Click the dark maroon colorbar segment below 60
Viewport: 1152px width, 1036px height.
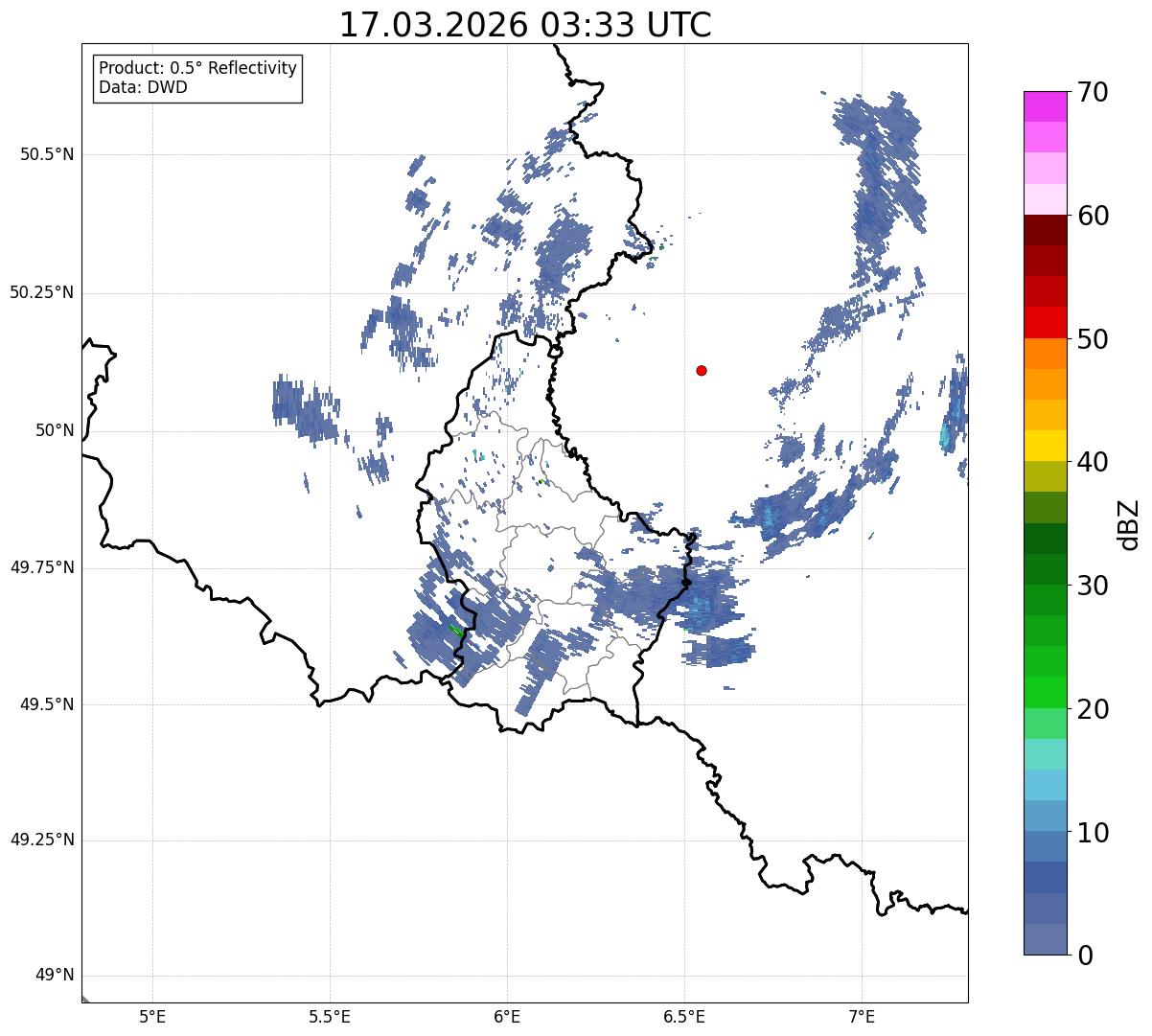[1046, 230]
